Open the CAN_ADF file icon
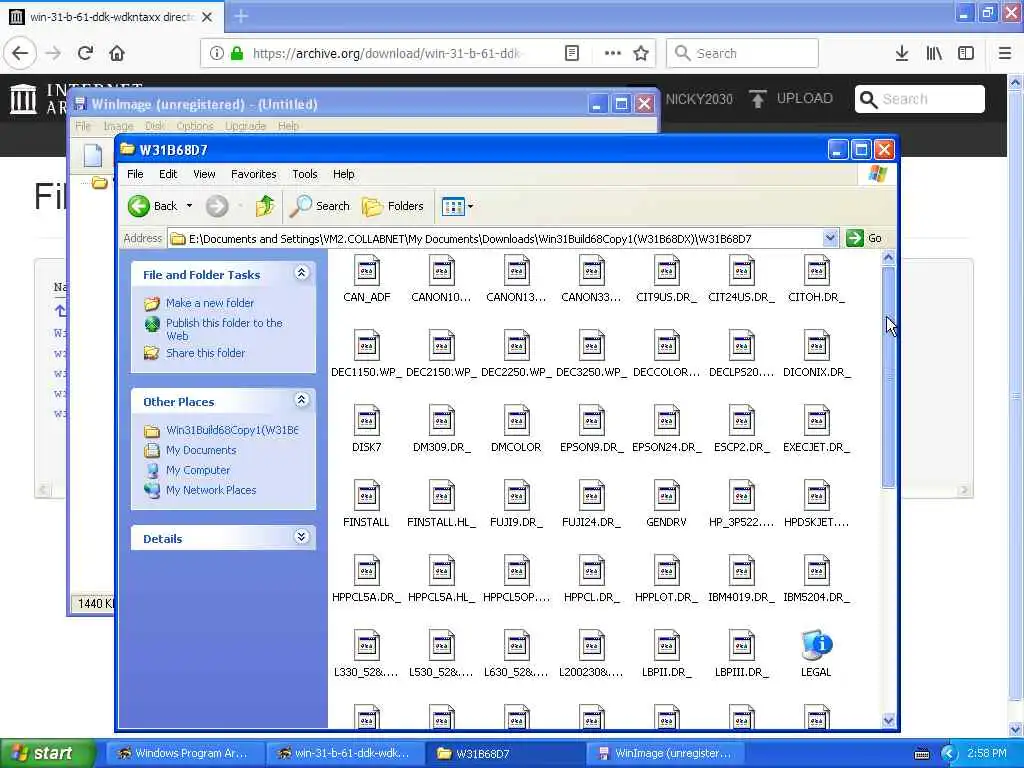The height and width of the screenshot is (768, 1024). [x=366, y=271]
